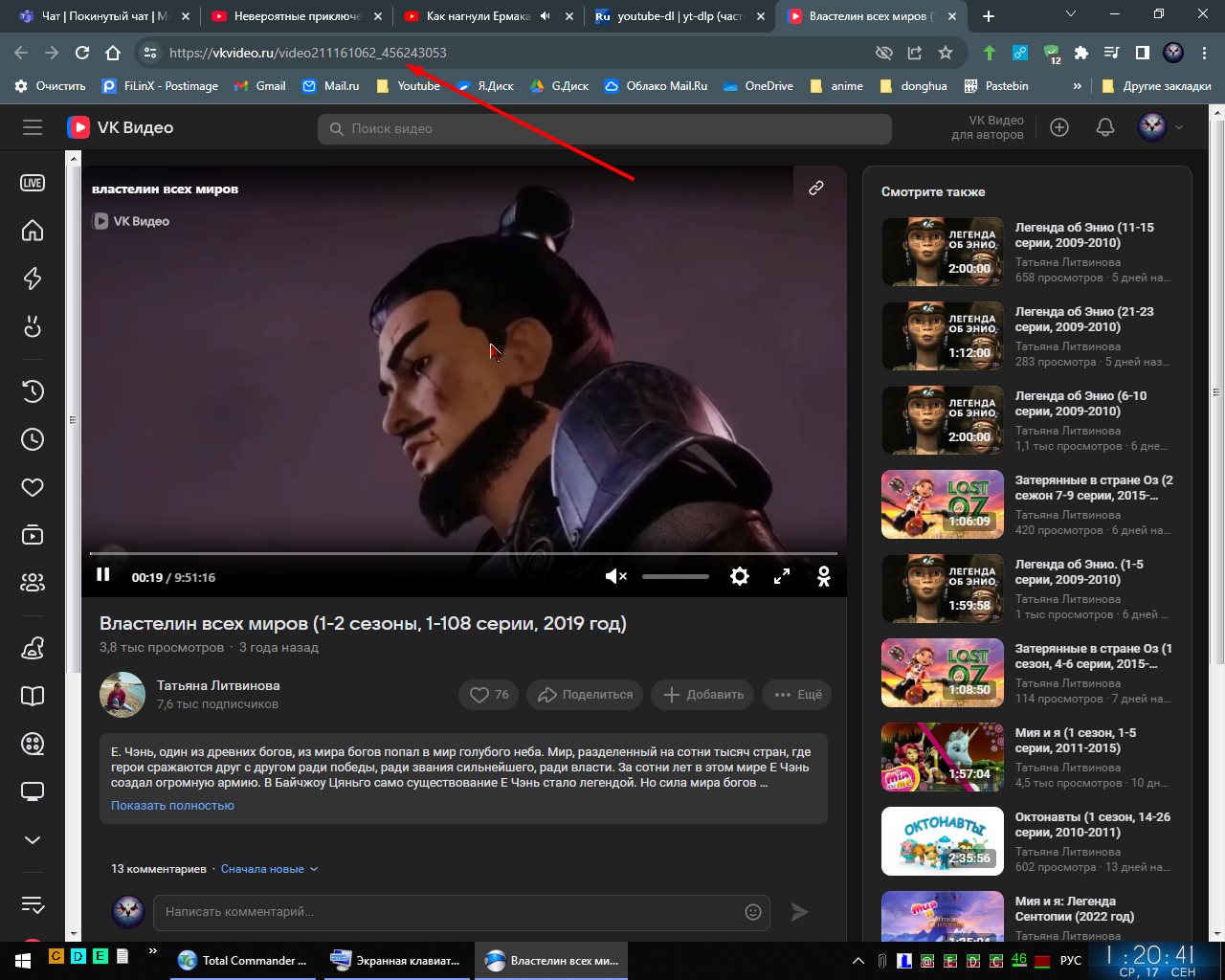This screenshot has height=980, width=1225.
Task: Adjust the player volume slider
Action: coord(676,576)
